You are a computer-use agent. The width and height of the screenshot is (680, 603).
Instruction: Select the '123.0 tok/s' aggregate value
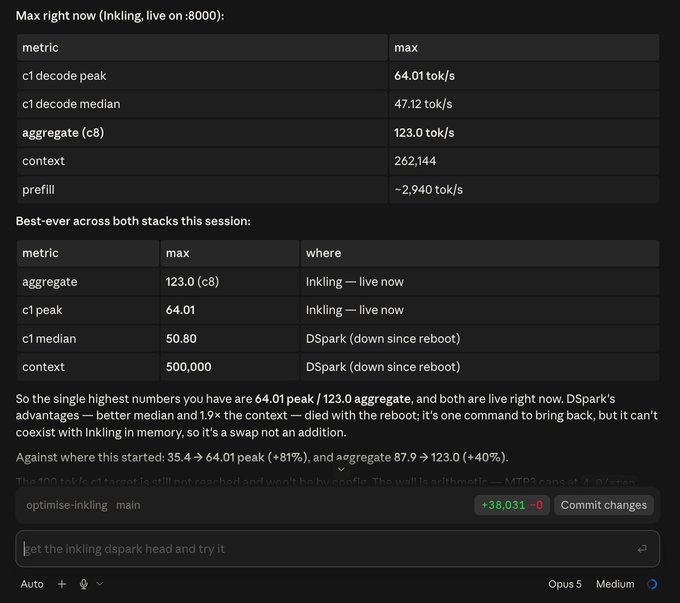(x=424, y=133)
